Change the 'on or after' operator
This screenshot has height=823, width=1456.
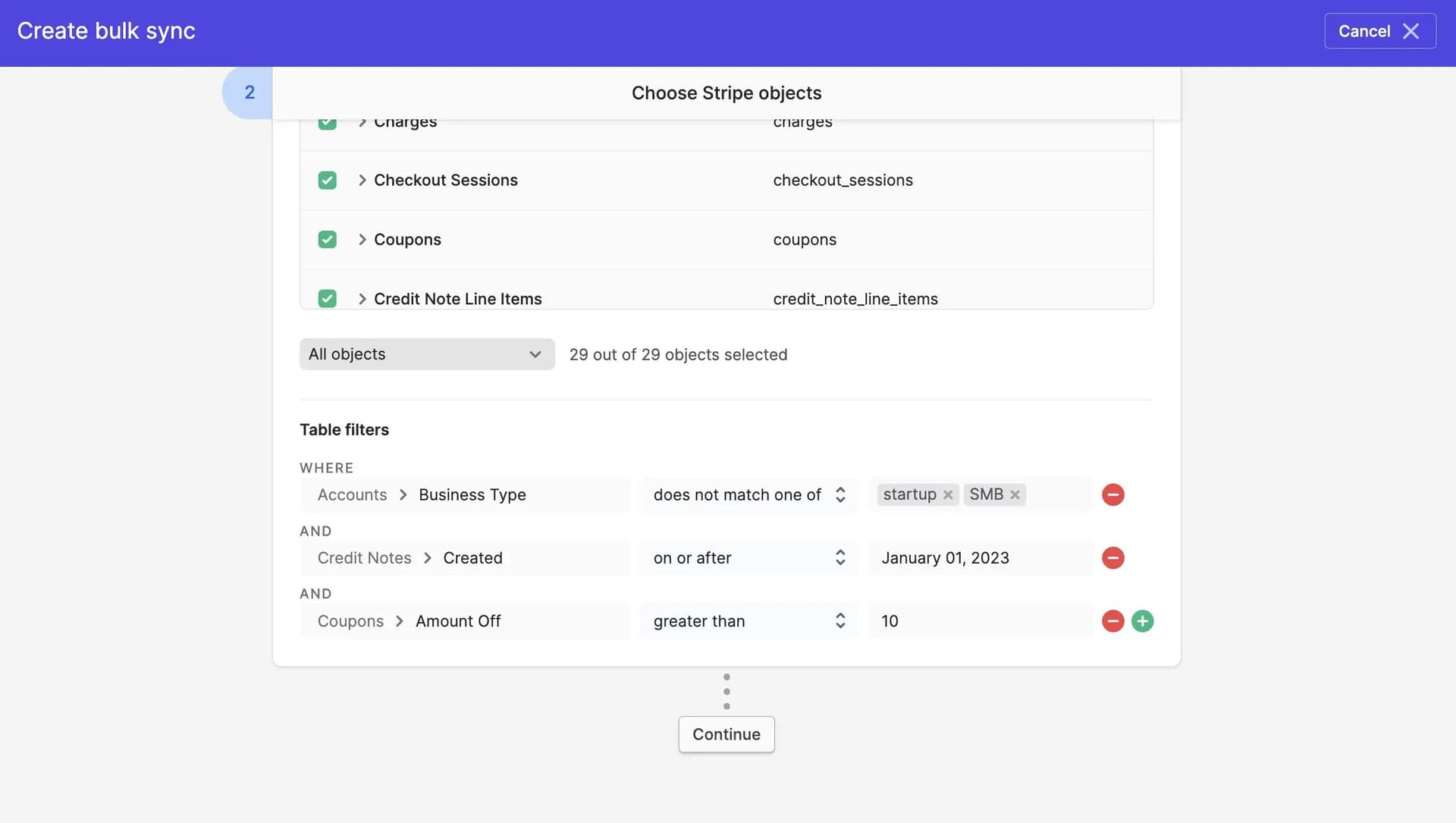pyautogui.click(x=748, y=558)
